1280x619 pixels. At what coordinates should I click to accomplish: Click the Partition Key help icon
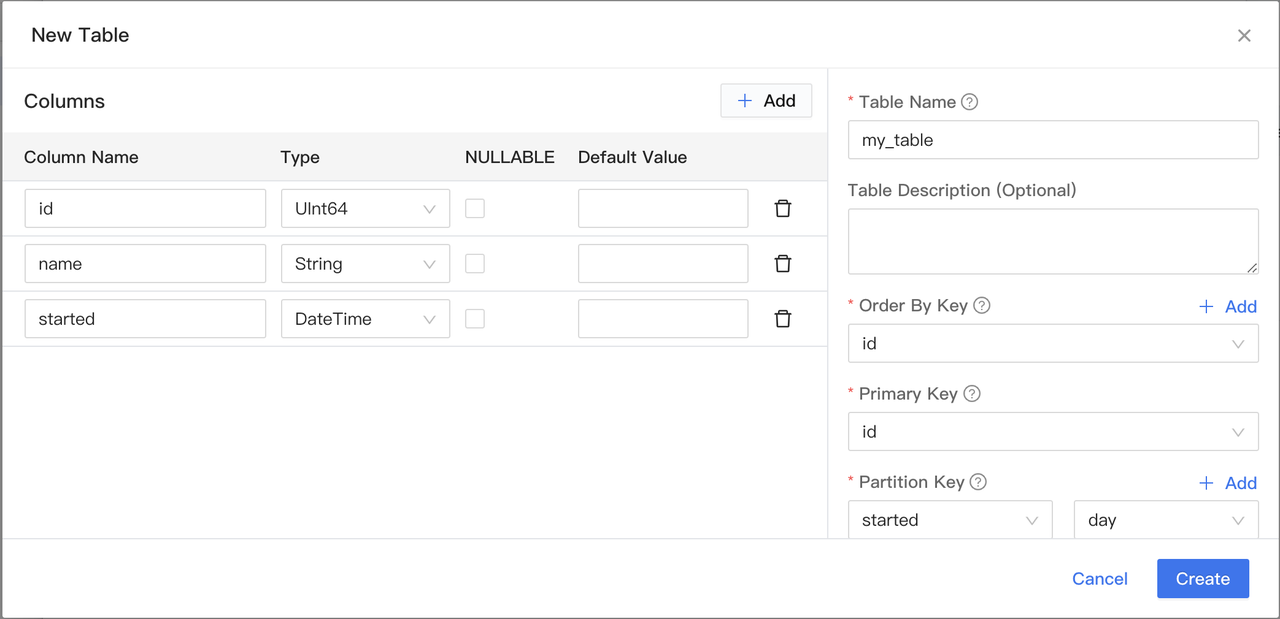pos(978,482)
